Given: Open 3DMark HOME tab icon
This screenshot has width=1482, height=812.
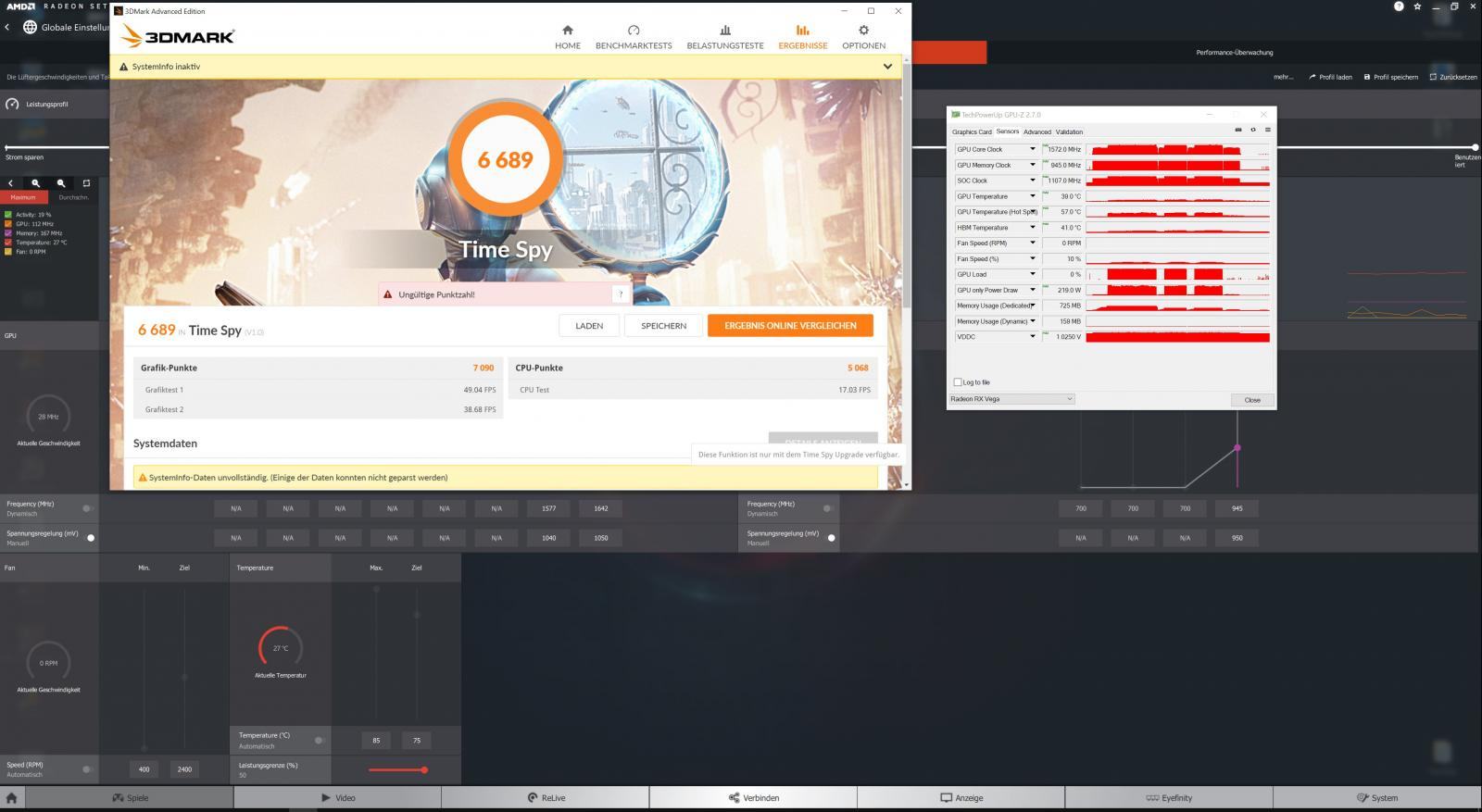Looking at the screenshot, I should (x=567, y=30).
